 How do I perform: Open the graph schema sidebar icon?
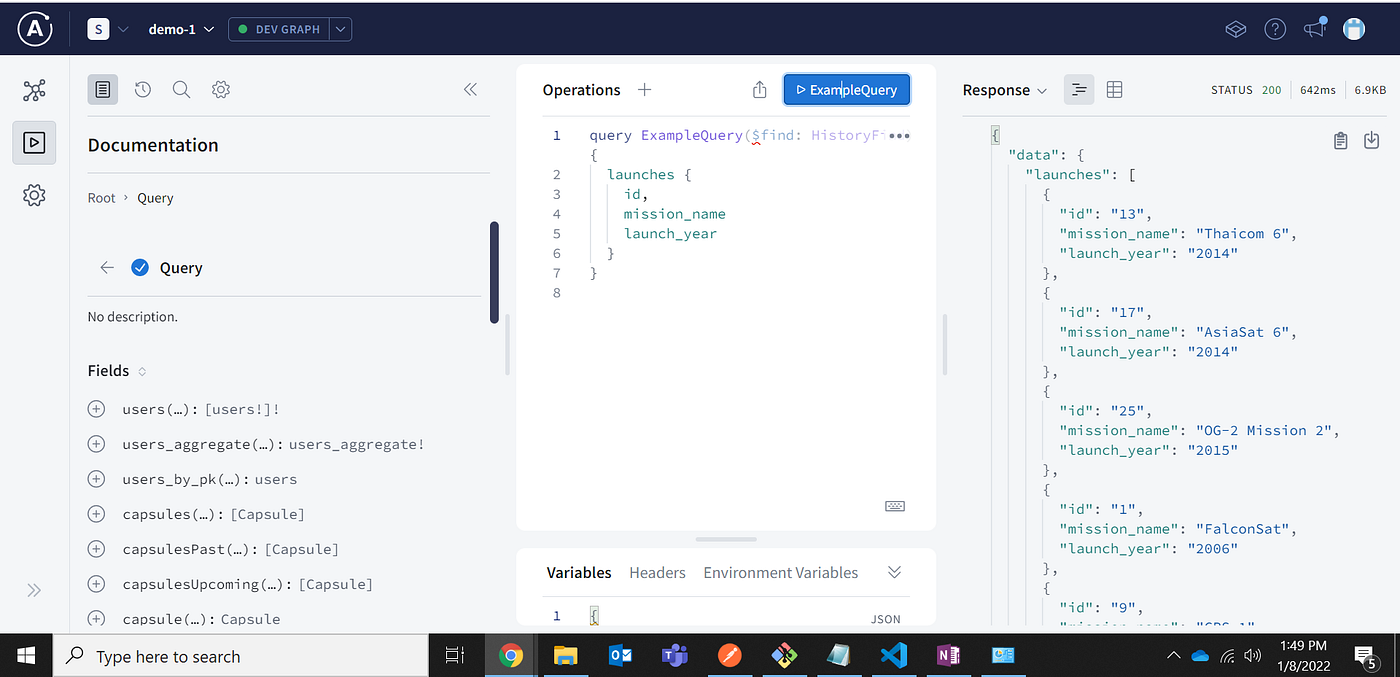coord(34,91)
